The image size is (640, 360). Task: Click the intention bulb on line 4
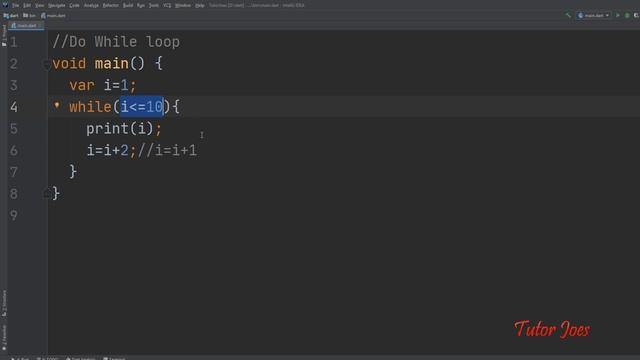pos(57,105)
